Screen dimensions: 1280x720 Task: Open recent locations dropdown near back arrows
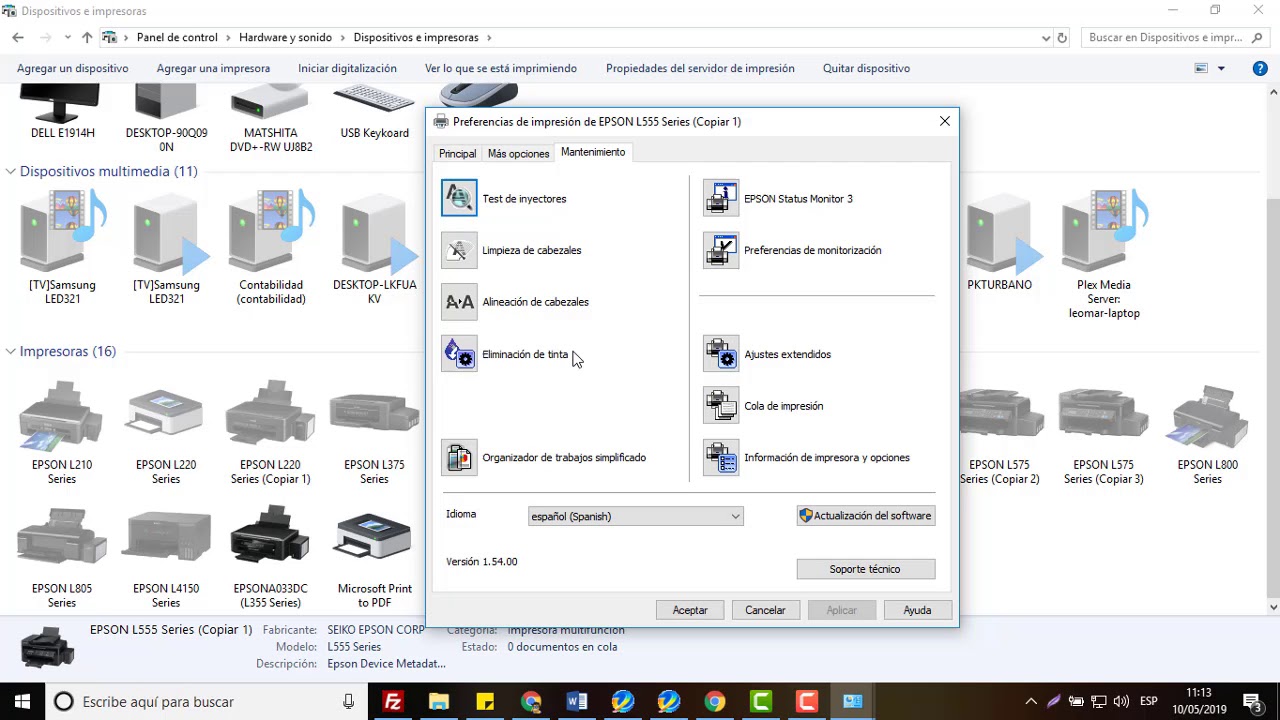tap(66, 38)
